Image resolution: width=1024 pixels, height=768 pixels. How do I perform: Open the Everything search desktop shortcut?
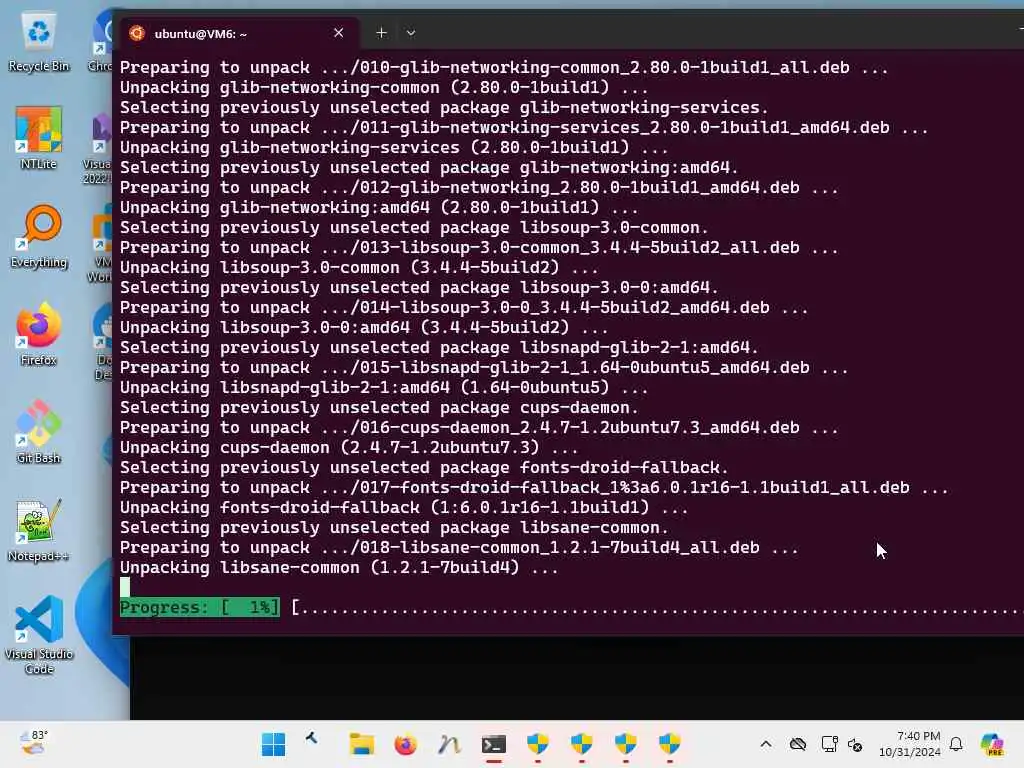(39, 237)
